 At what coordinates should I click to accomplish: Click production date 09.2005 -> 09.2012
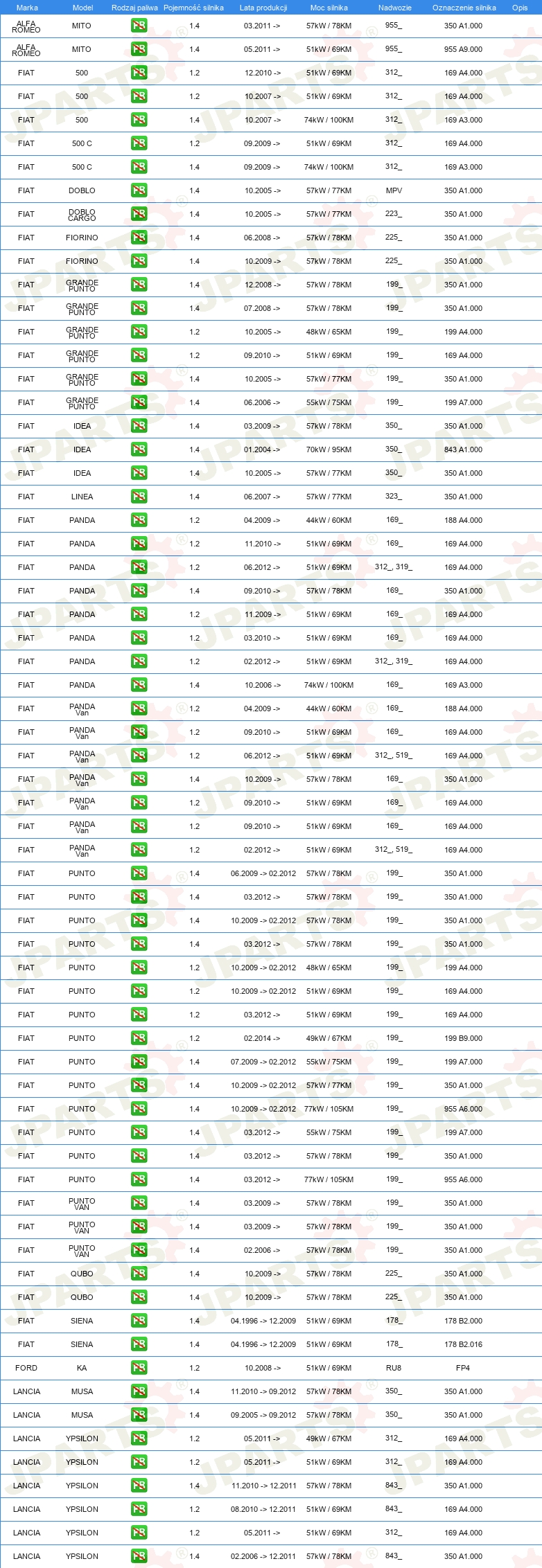263,1415
